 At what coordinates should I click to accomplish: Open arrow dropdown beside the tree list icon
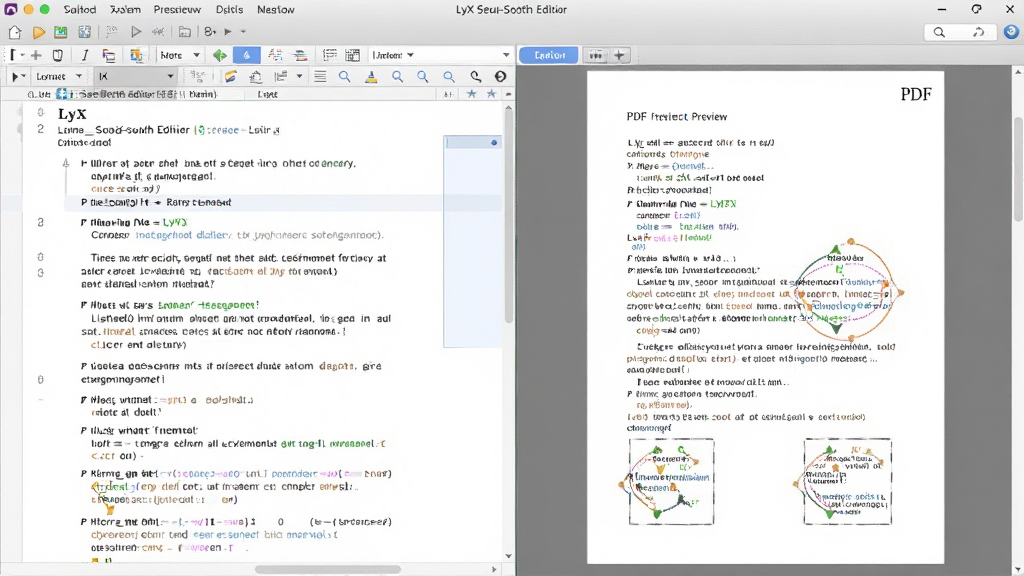(299, 76)
